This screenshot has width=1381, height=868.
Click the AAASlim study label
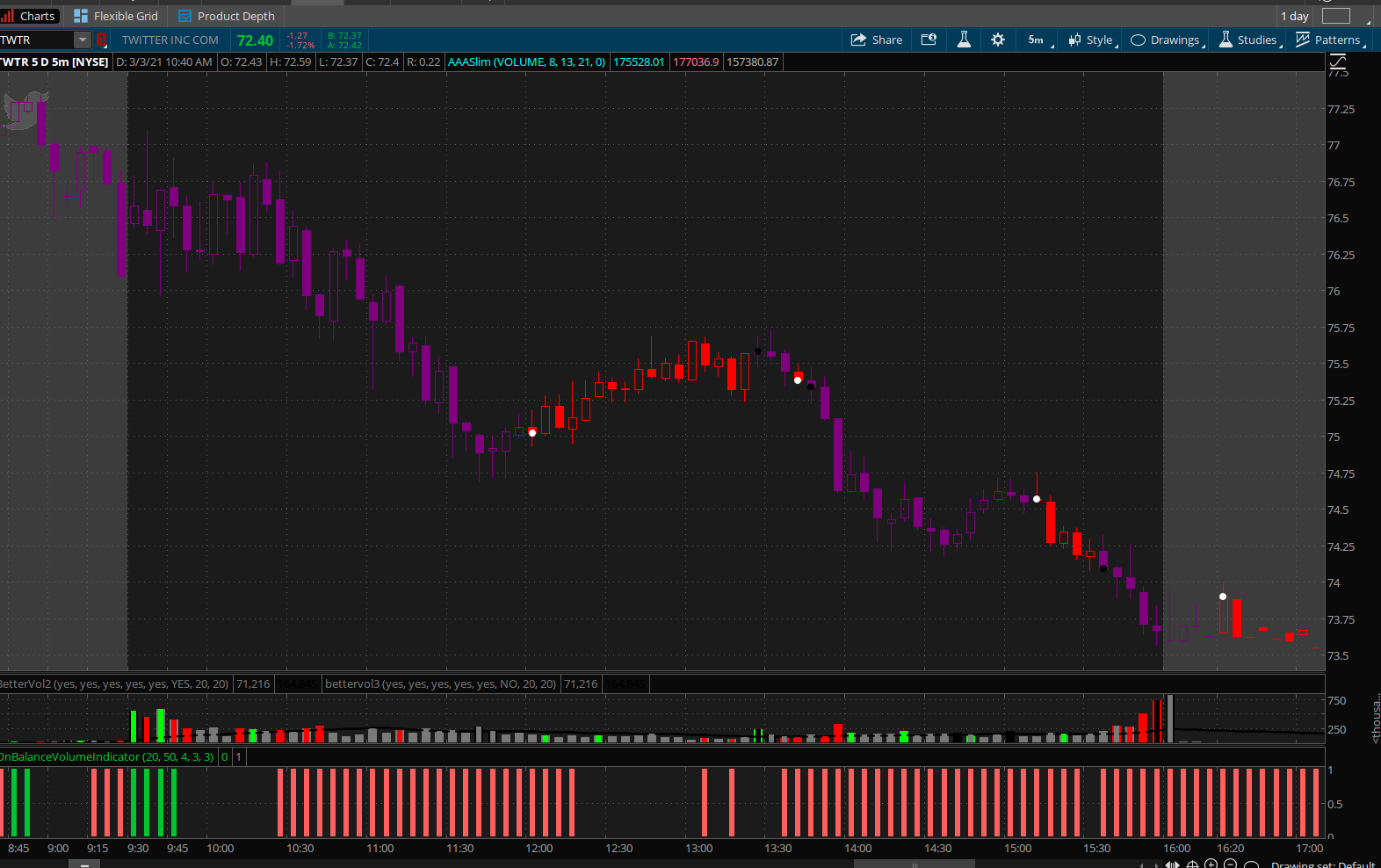click(x=526, y=62)
